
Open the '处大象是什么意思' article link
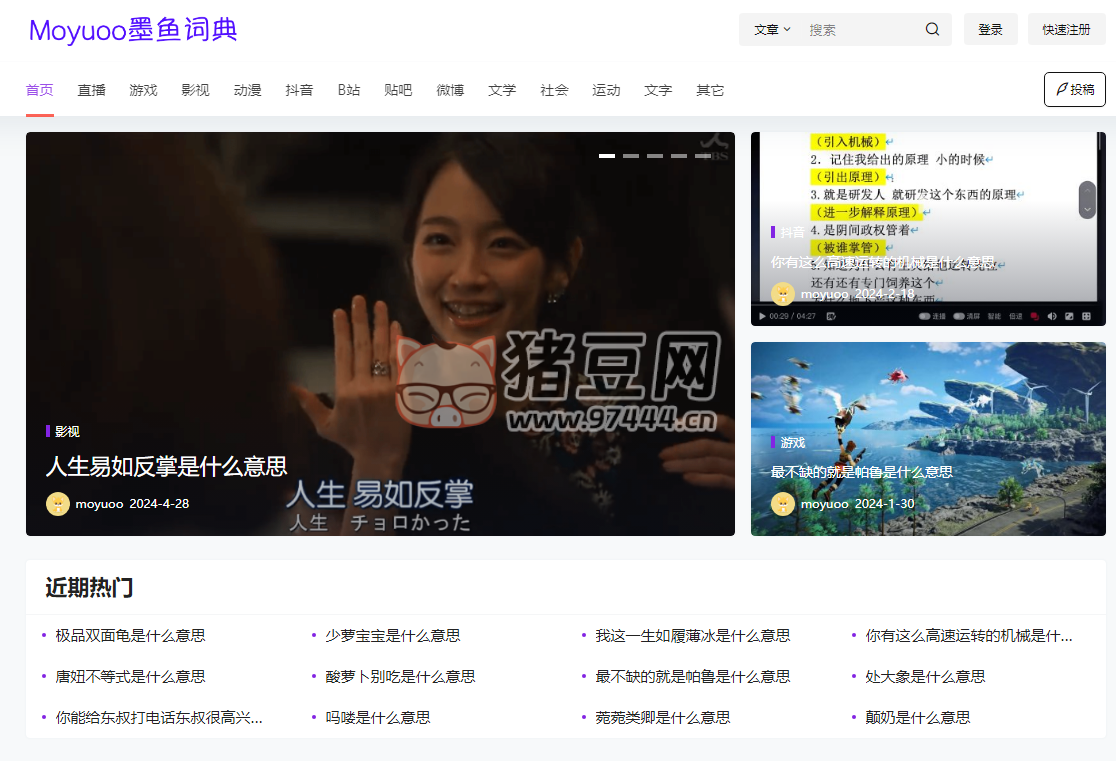[925, 676]
